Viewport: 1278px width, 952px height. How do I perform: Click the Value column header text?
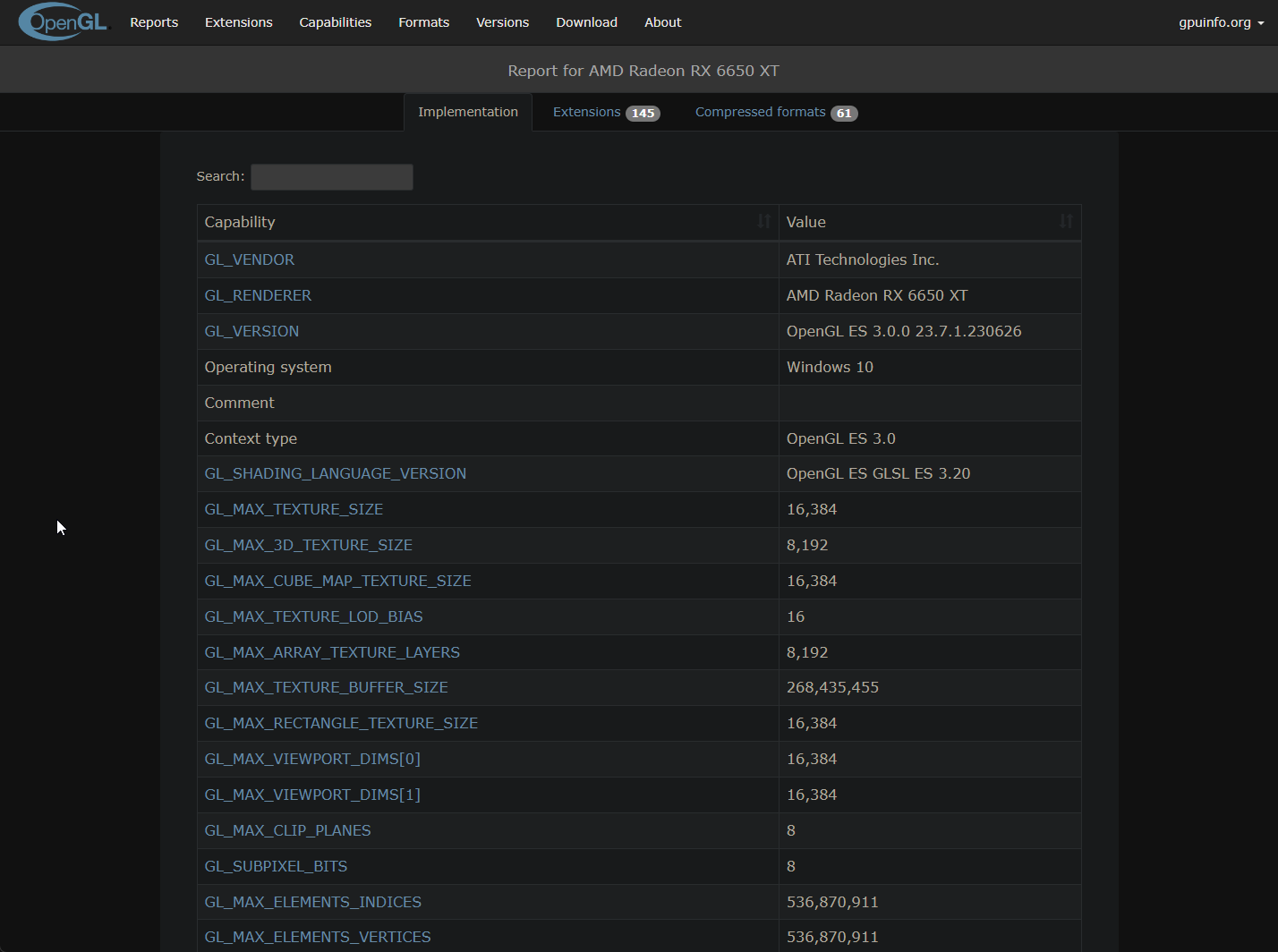tap(806, 222)
